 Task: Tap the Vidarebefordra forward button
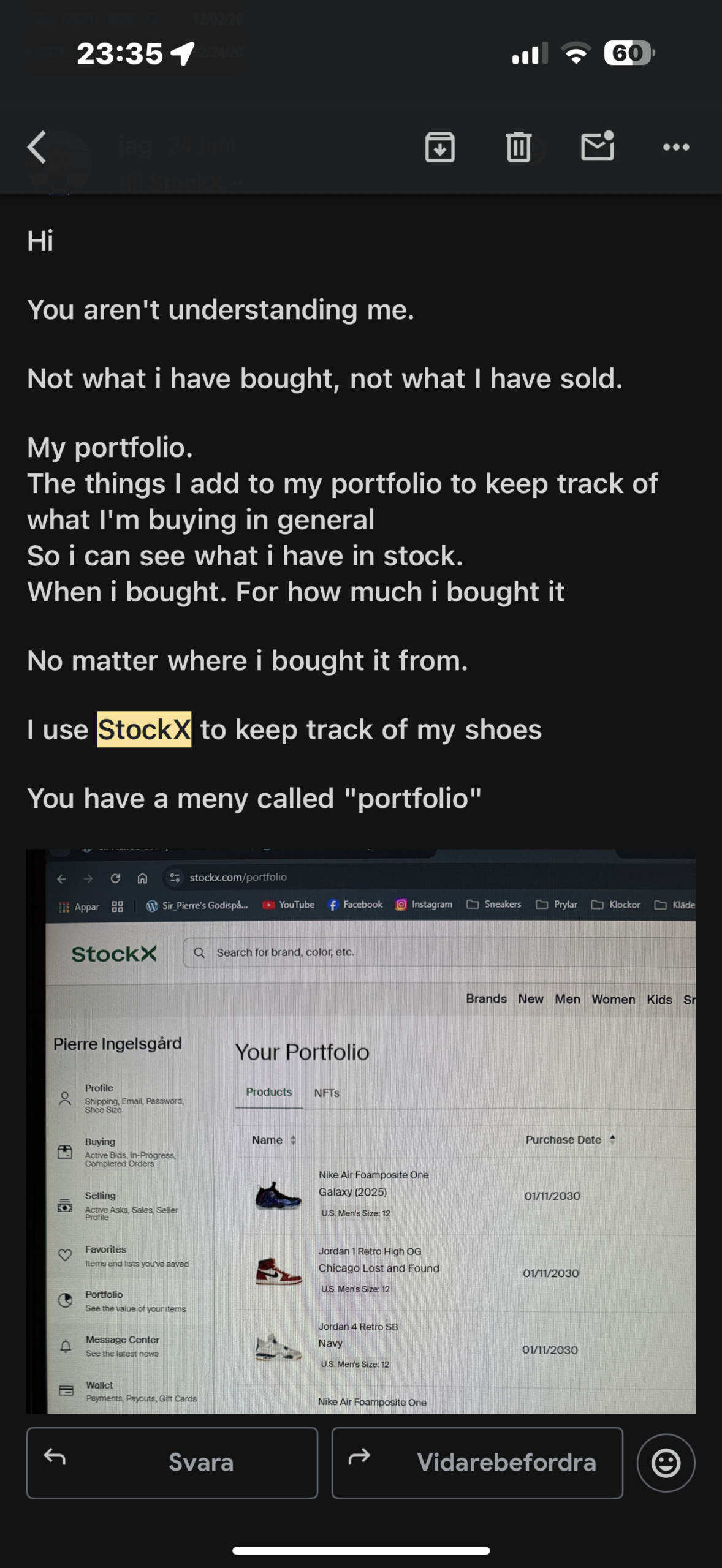coord(477,1463)
